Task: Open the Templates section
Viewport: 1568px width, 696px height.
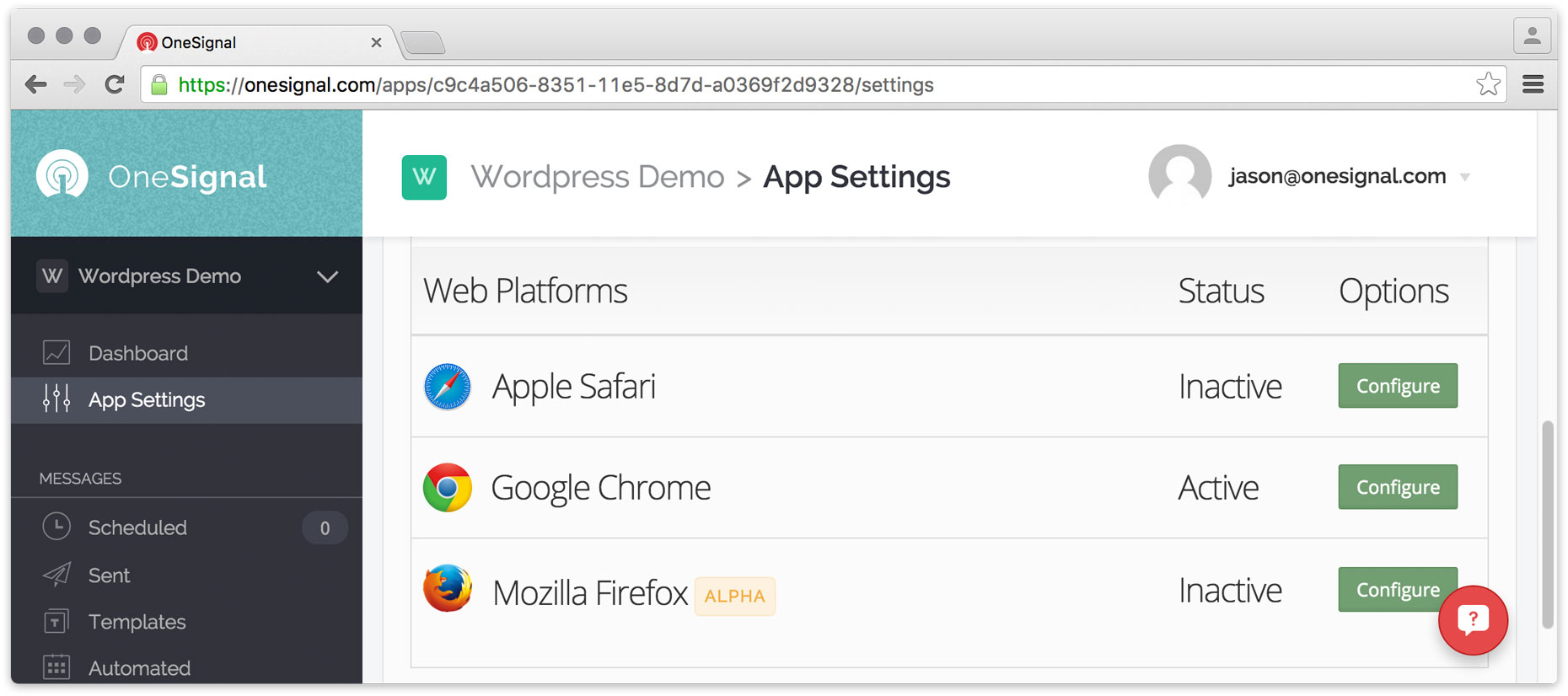Action: point(137,622)
